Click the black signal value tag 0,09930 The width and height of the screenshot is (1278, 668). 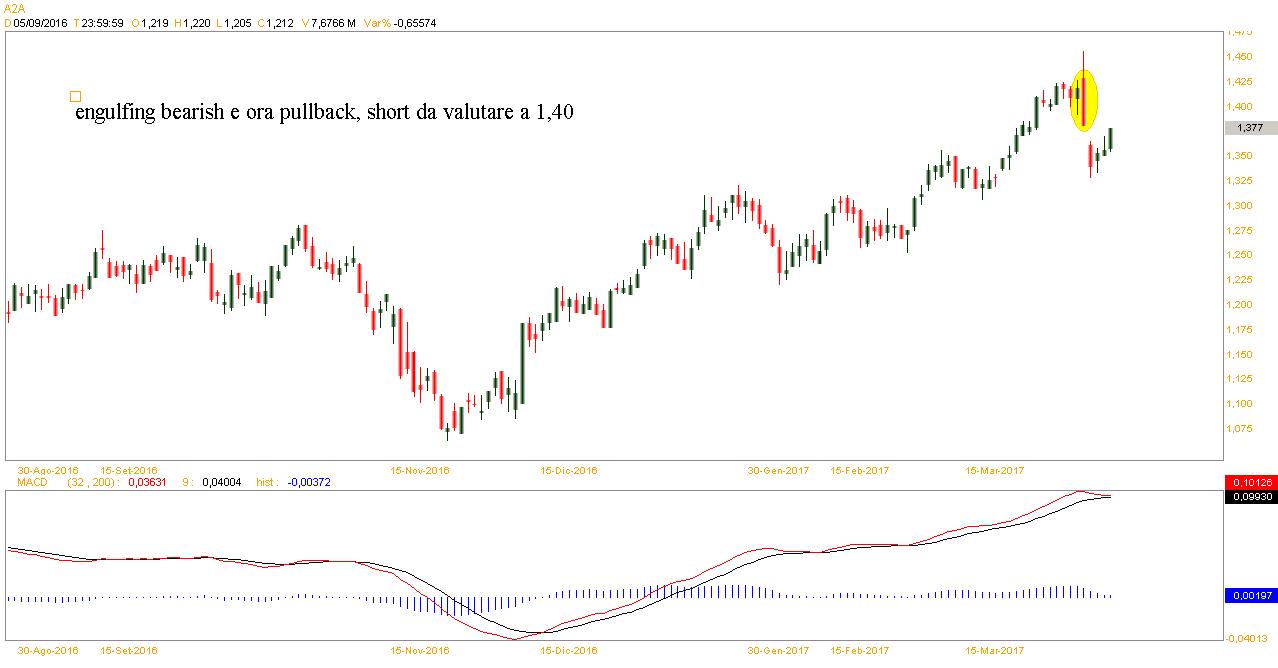click(x=1250, y=497)
